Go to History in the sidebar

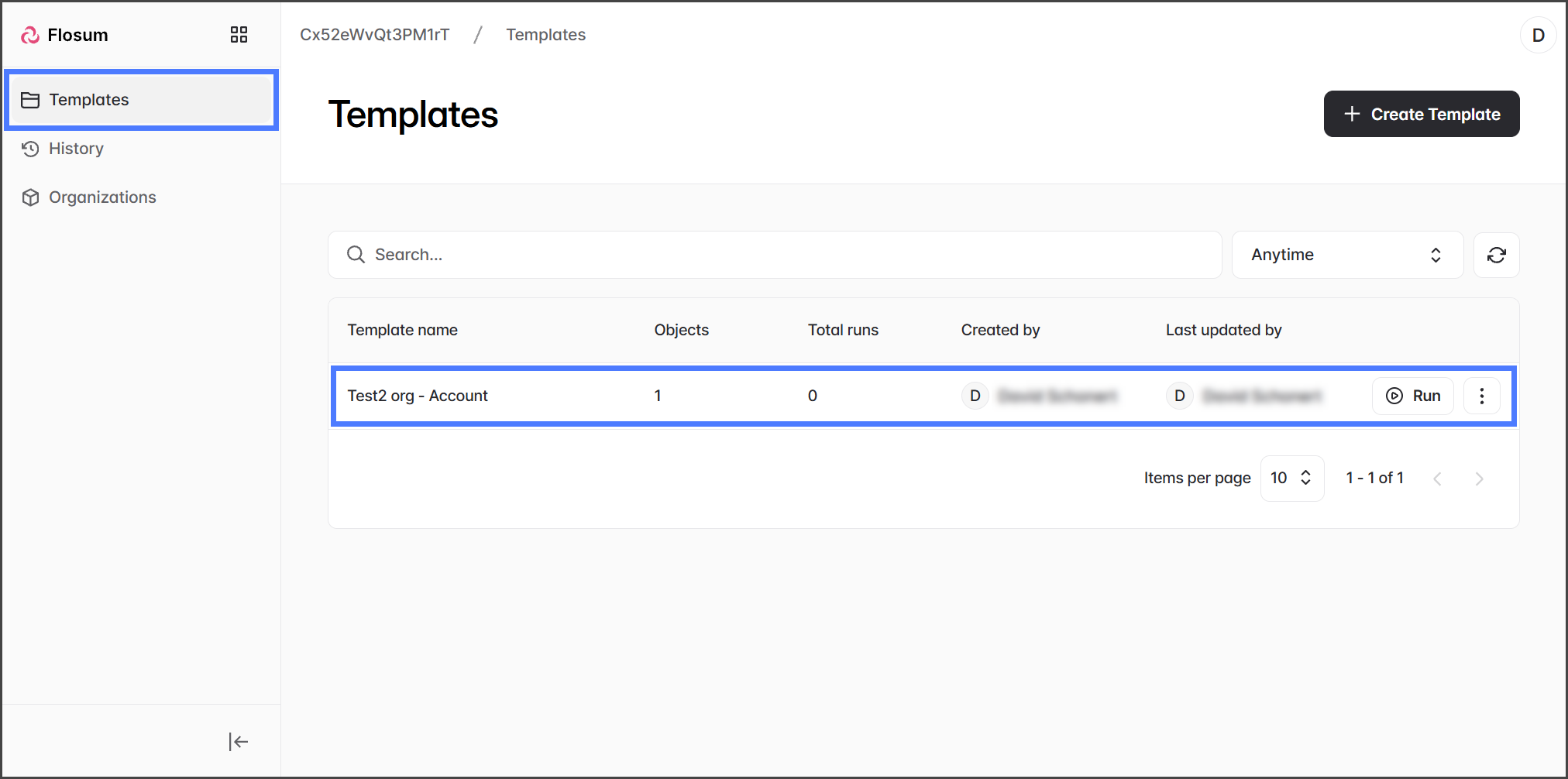point(76,149)
